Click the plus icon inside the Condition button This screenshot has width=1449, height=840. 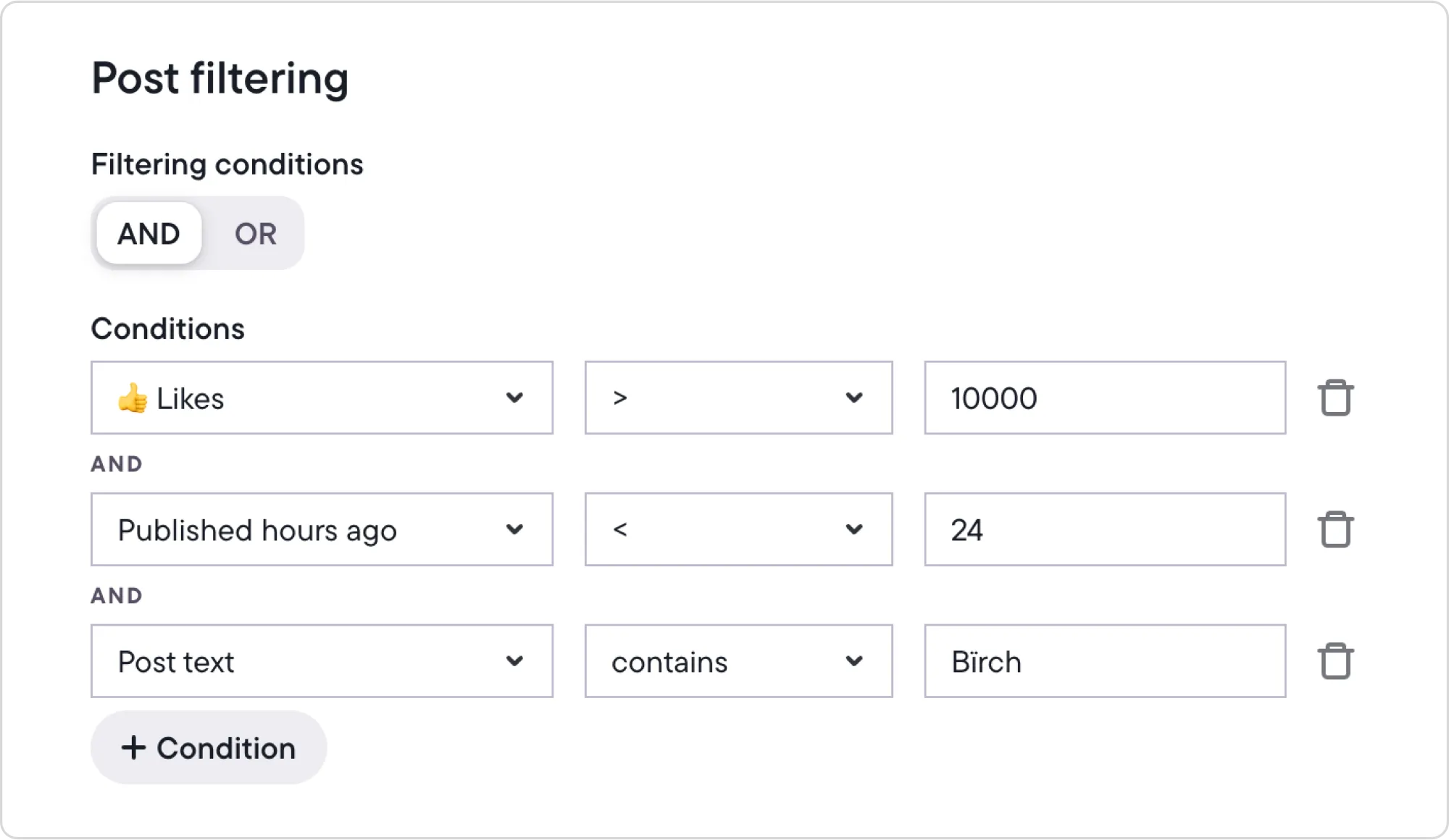[x=135, y=747]
